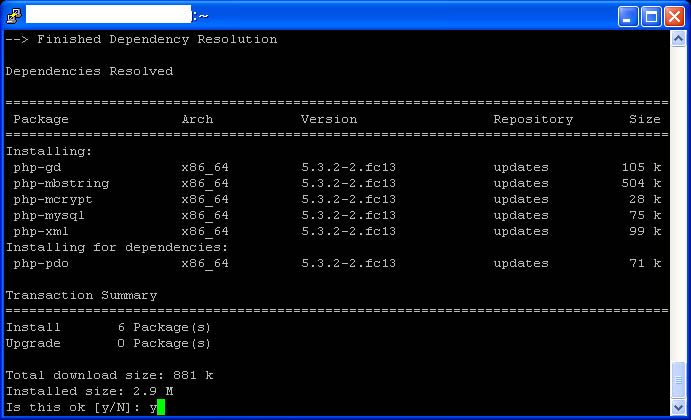Click the php-xml package name
The width and height of the screenshot is (691, 420).
tap(41, 231)
